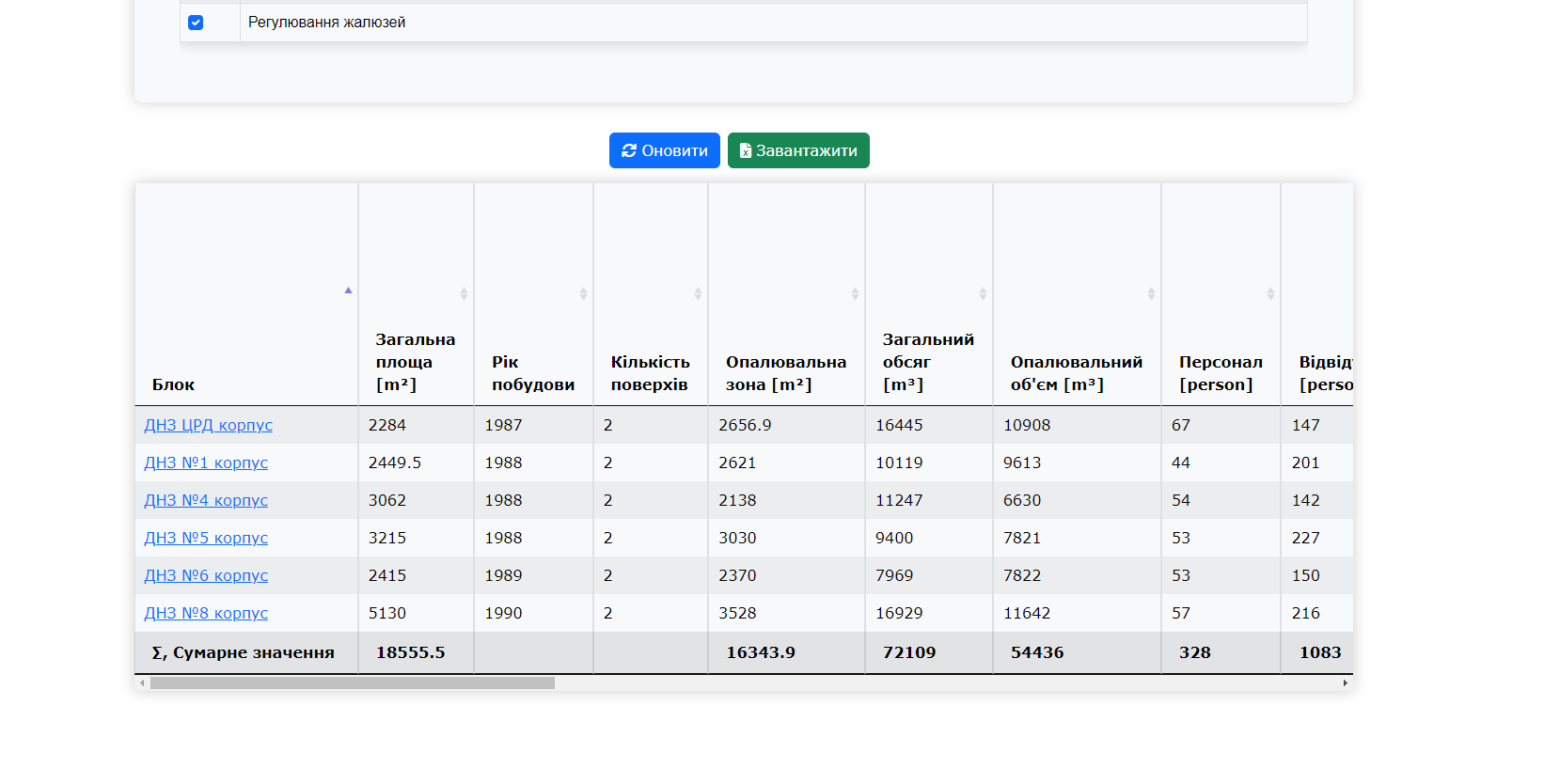Sort table by Блок column arrow
The height and width of the screenshot is (784, 1544).
point(348,290)
